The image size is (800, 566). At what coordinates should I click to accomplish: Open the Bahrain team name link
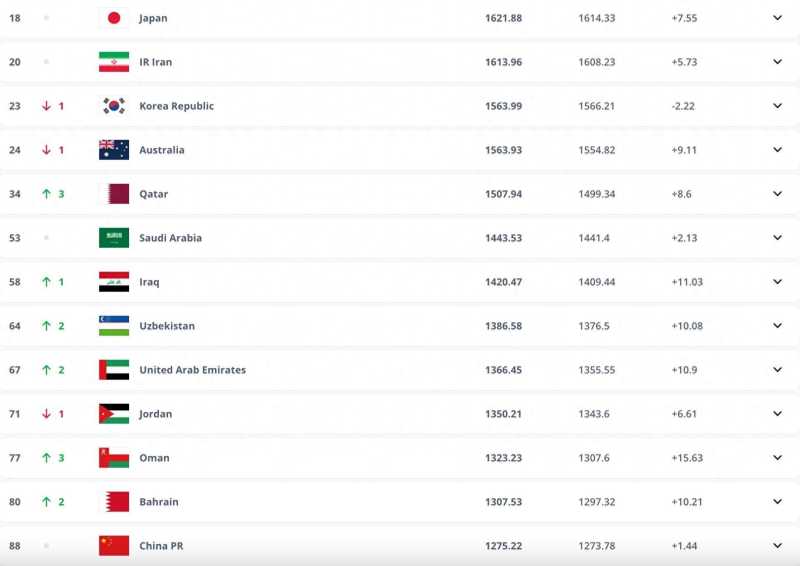pyautogui.click(x=158, y=502)
